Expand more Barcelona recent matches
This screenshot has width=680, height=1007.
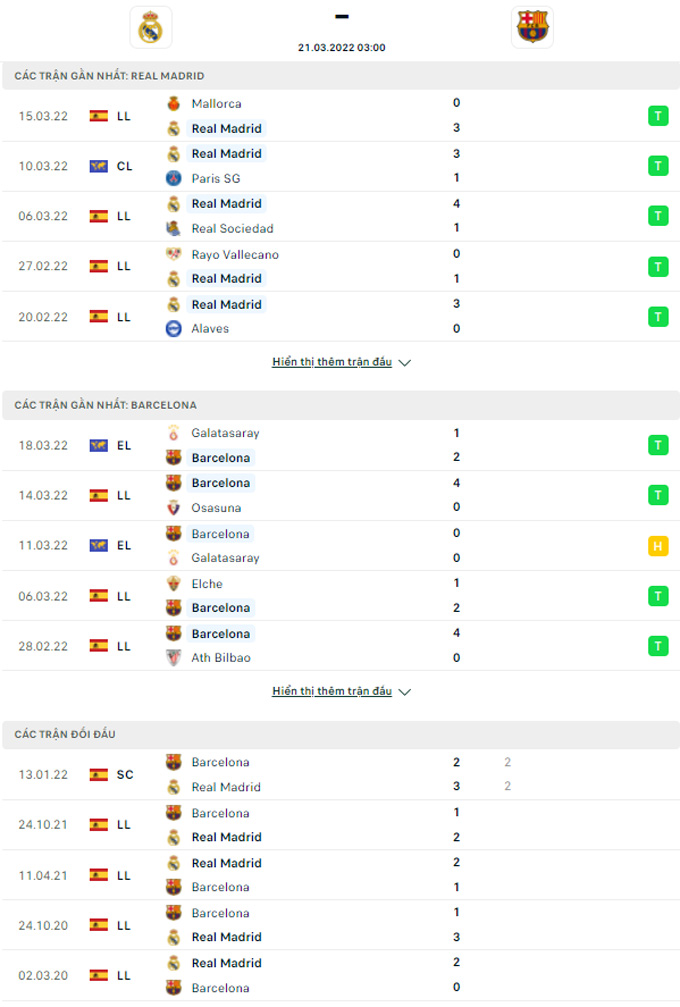click(x=332, y=691)
